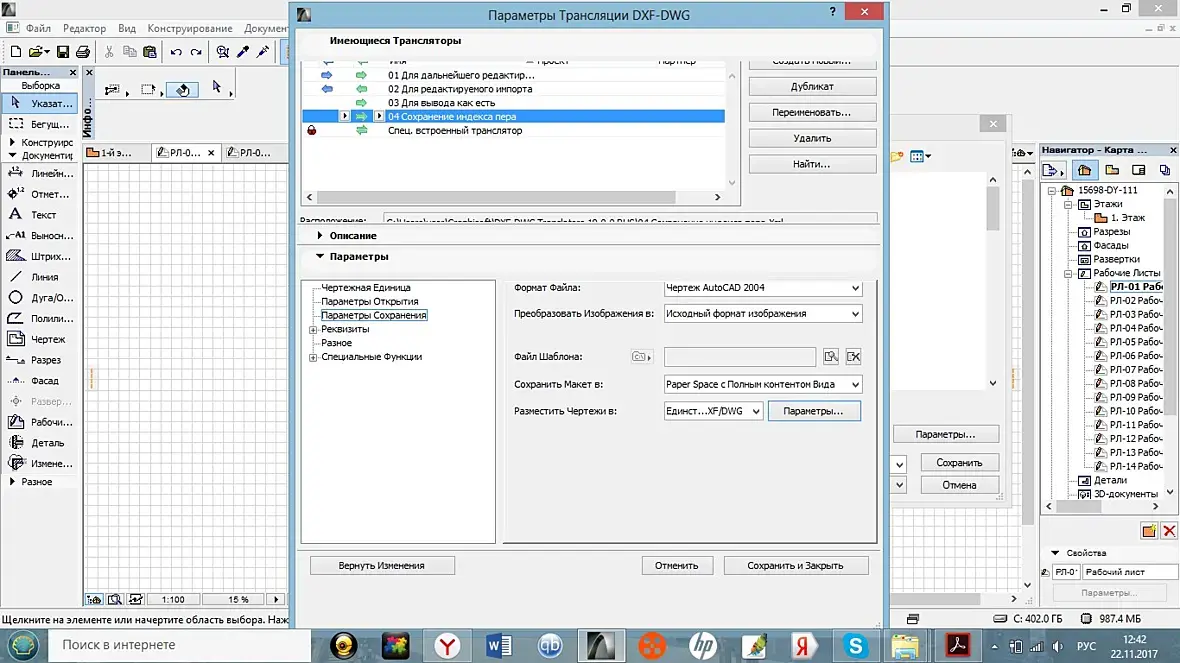The image size is (1180, 663).
Task: Open the Редактор menu
Action: click(84, 28)
